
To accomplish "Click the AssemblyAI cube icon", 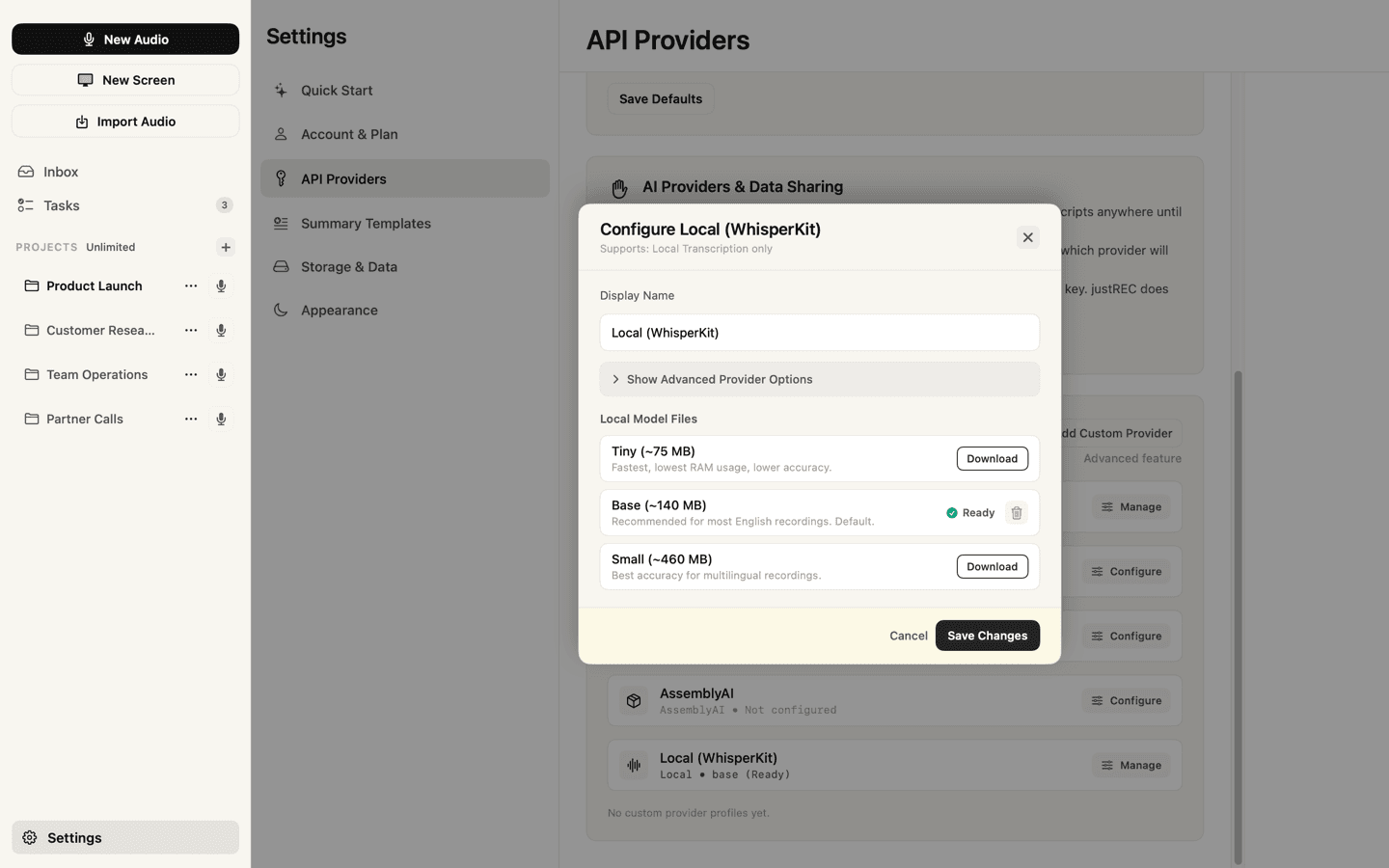I will click(634, 701).
